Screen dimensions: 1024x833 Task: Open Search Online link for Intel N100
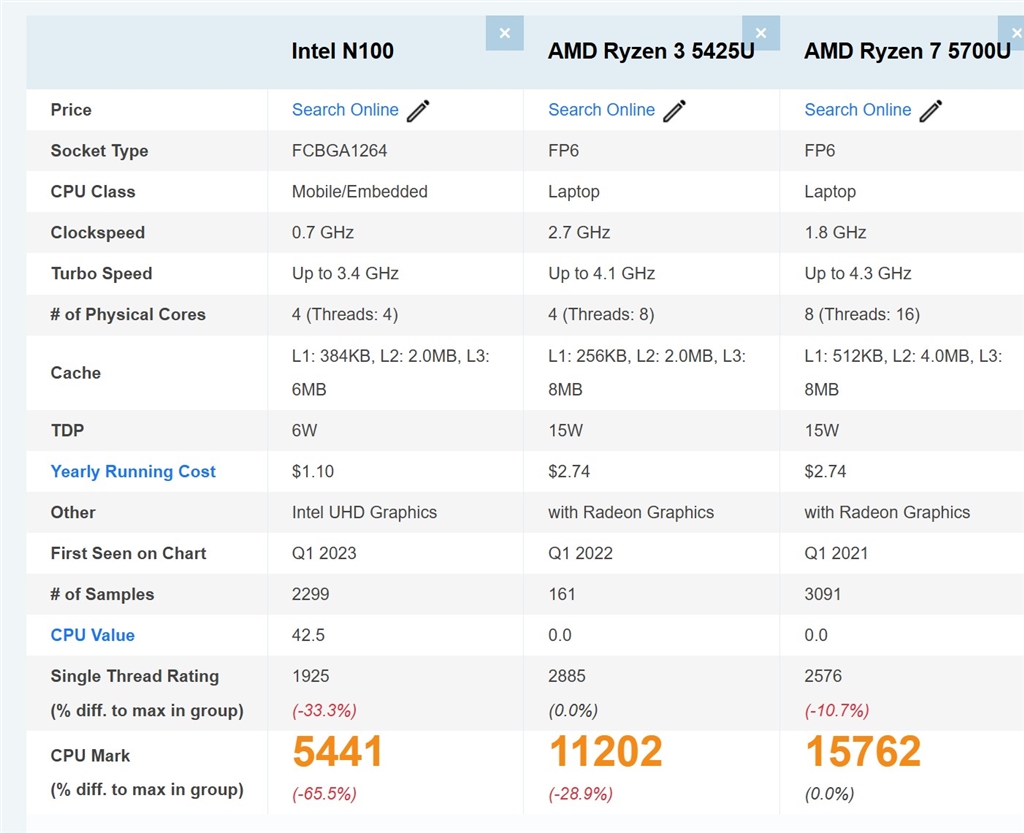345,110
